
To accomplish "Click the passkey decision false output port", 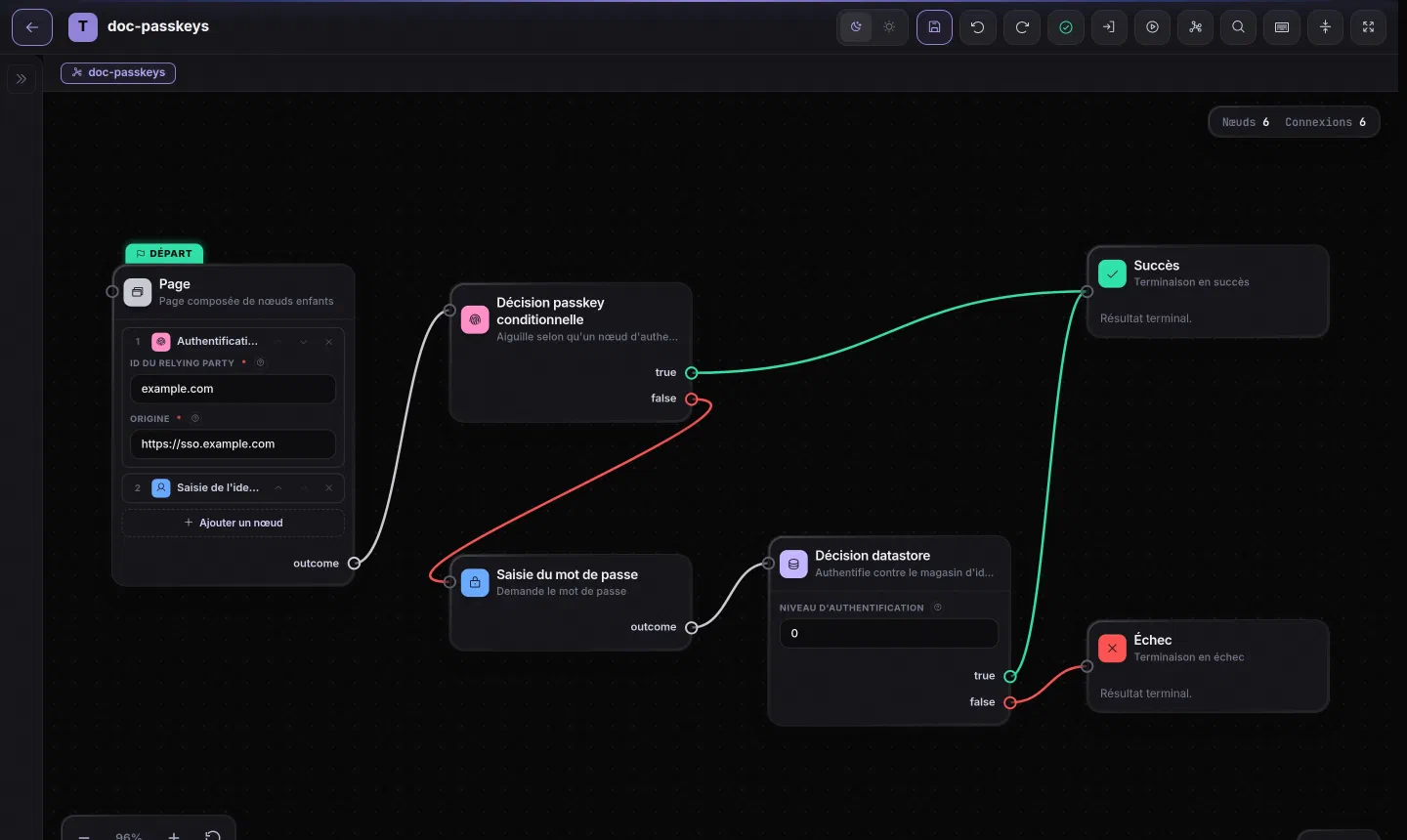I will 692,399.
